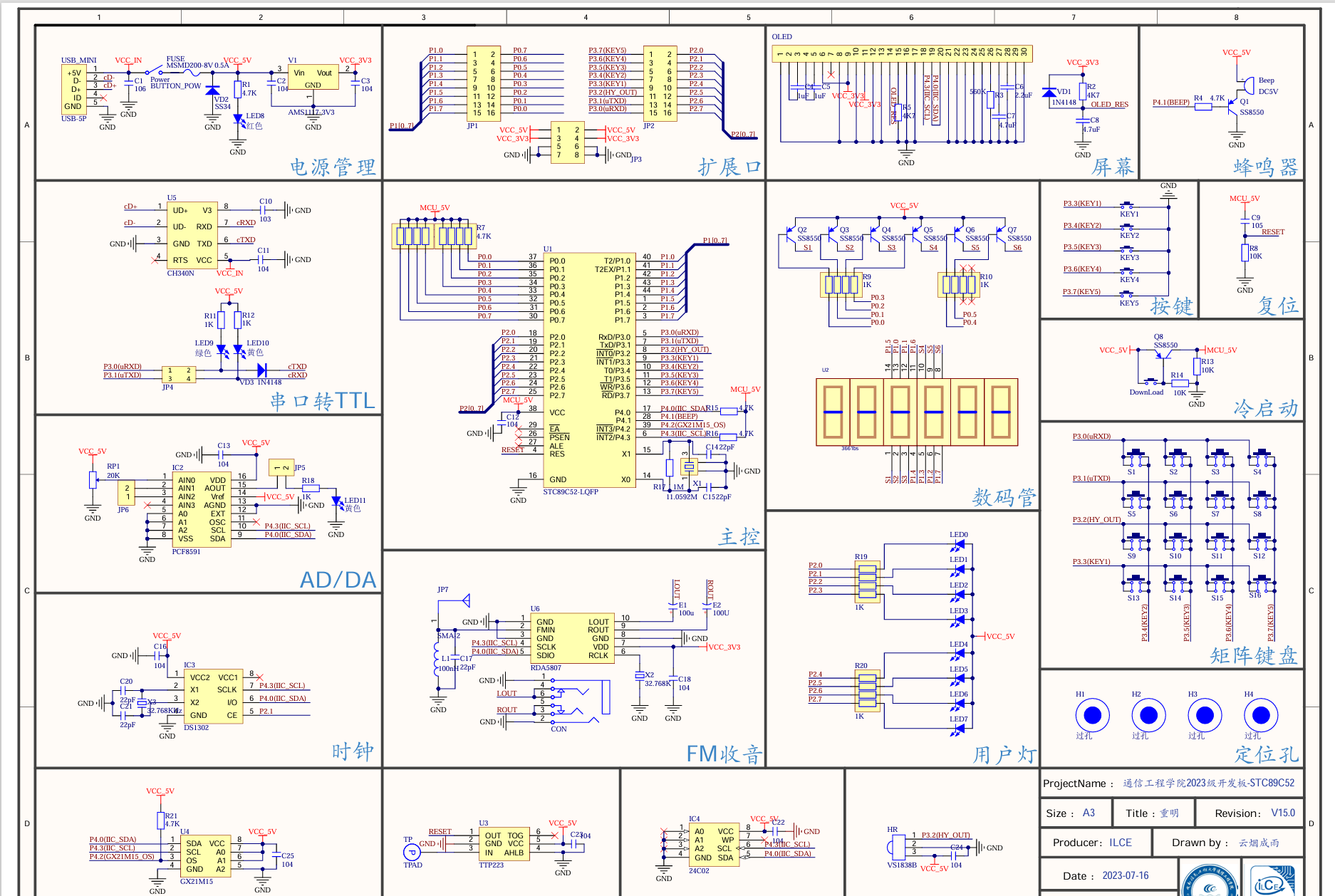Select the PCF8591 IC2 chip body

[x=201, y=509]
